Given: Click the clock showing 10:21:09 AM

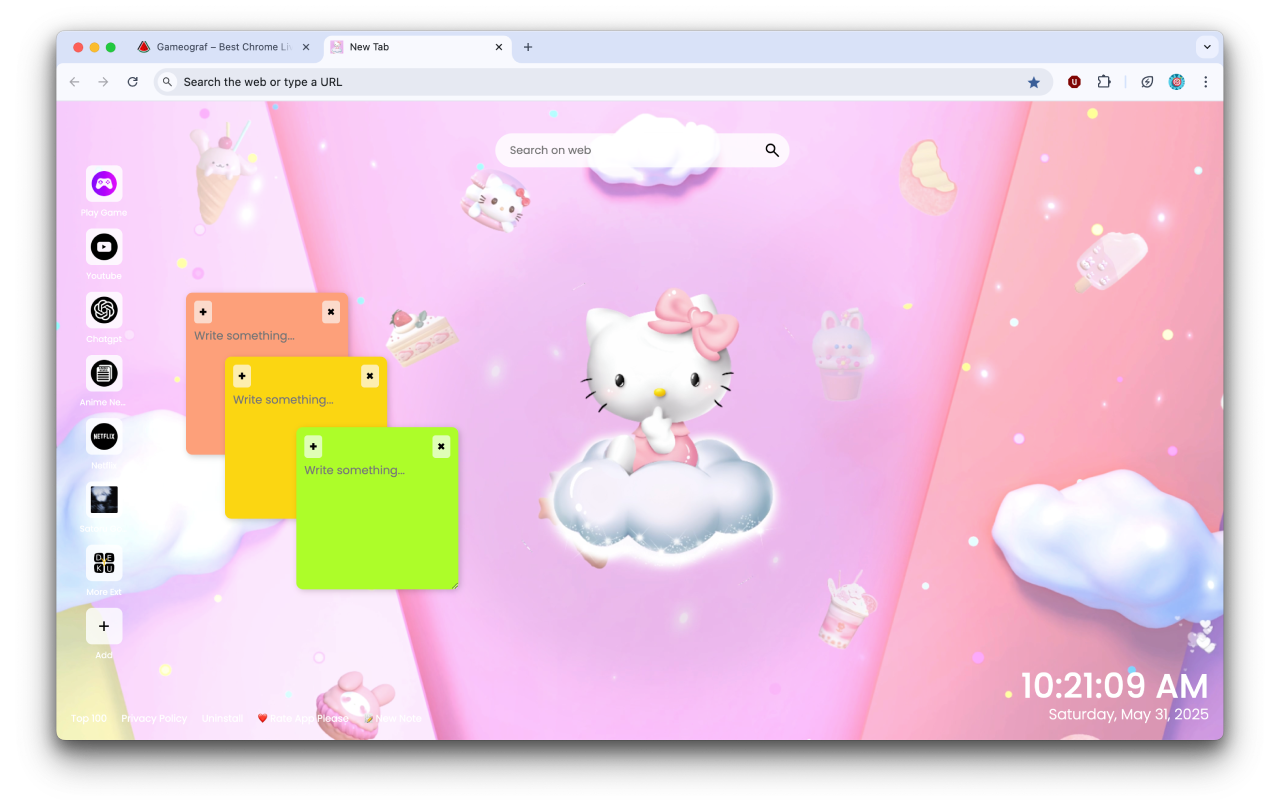Looking at the screenshot, I should [1114, 686].
